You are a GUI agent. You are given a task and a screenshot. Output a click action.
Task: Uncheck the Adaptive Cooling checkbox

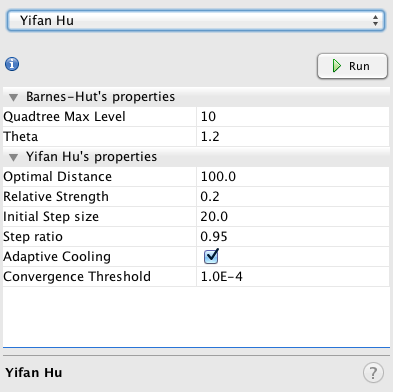pyautogui.click(x=211, y=256)
